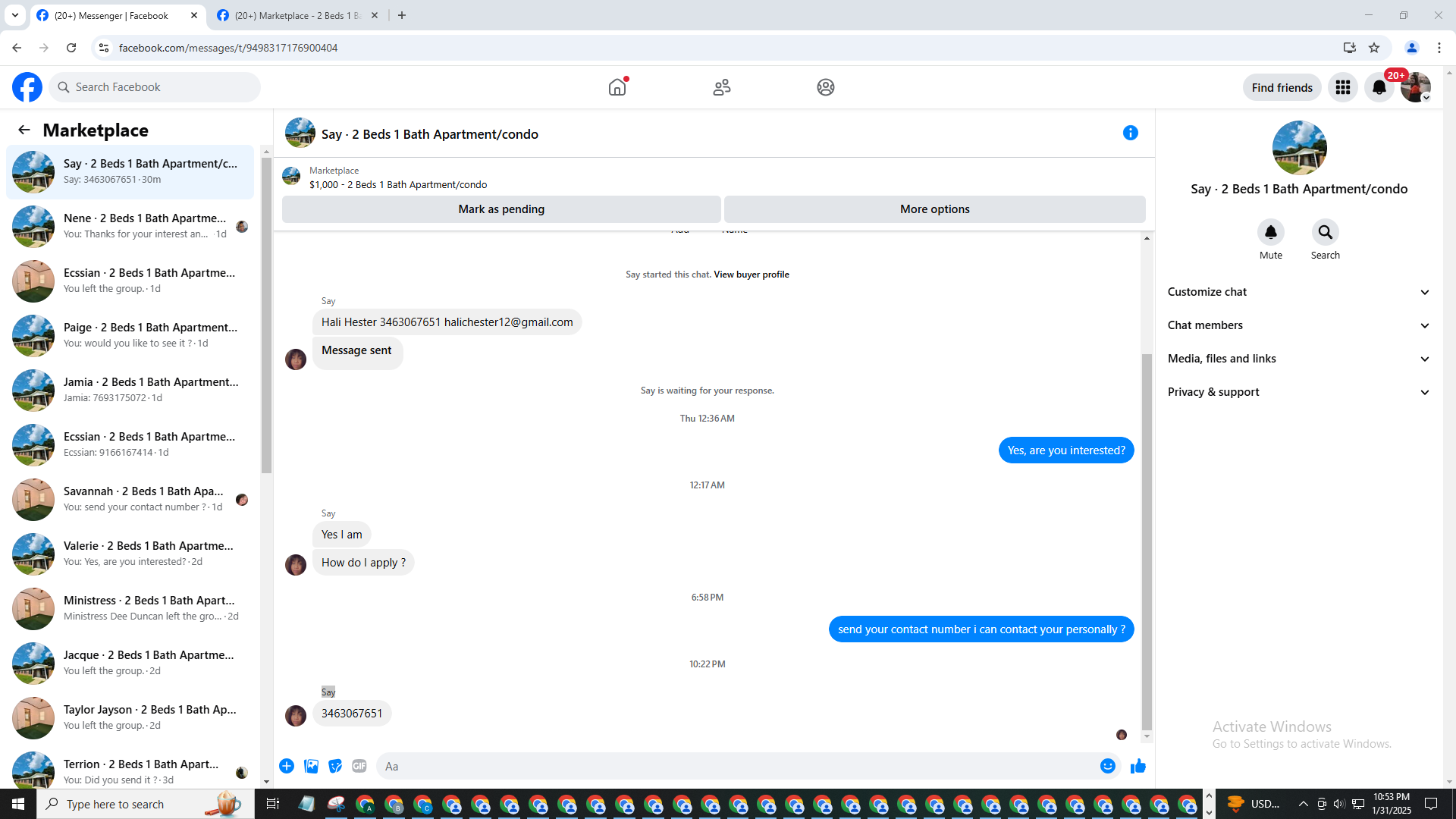The width and height of the screenshot is (1456, 819).
Task: Open the $1,000 Marketplace listing link
Action: tap(398, 184)
